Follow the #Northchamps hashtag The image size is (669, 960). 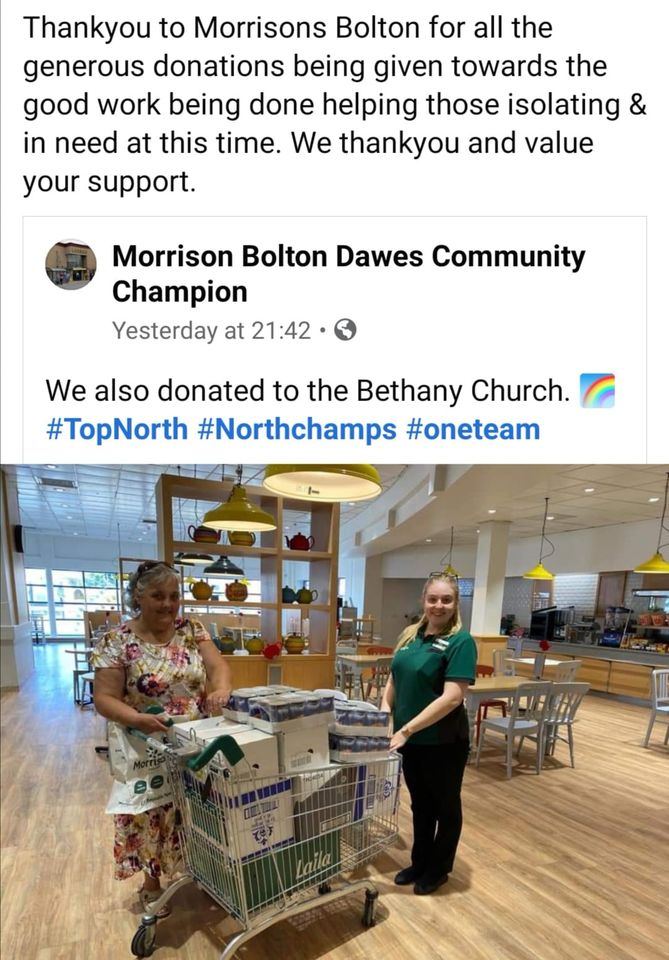coord(297,429)
